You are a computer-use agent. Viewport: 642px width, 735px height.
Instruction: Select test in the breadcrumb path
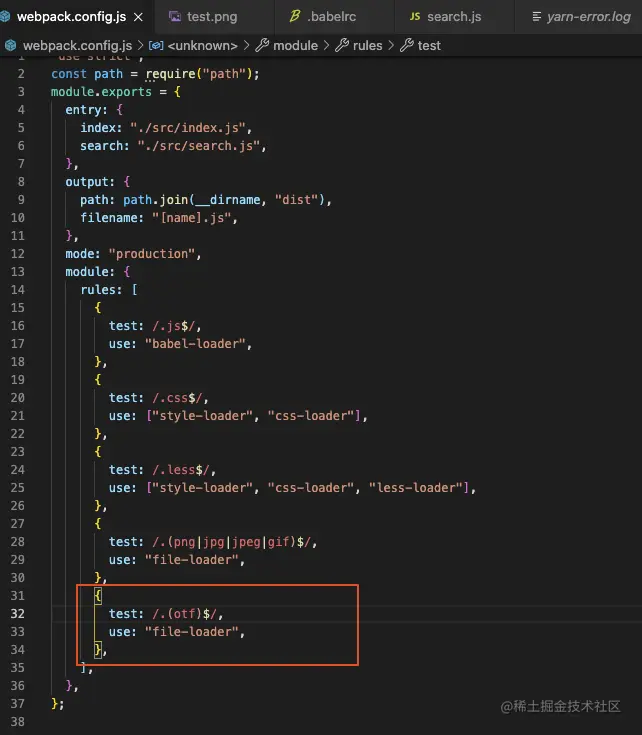[429, 45]
